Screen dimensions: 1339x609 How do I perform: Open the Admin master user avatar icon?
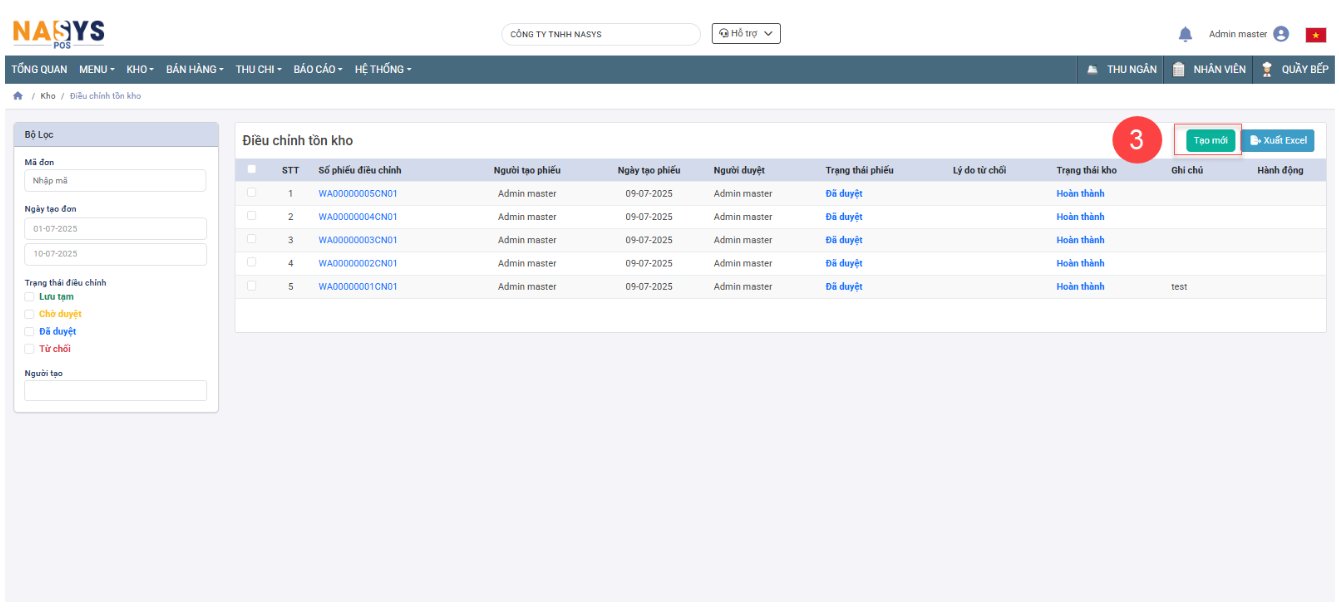1281,34
